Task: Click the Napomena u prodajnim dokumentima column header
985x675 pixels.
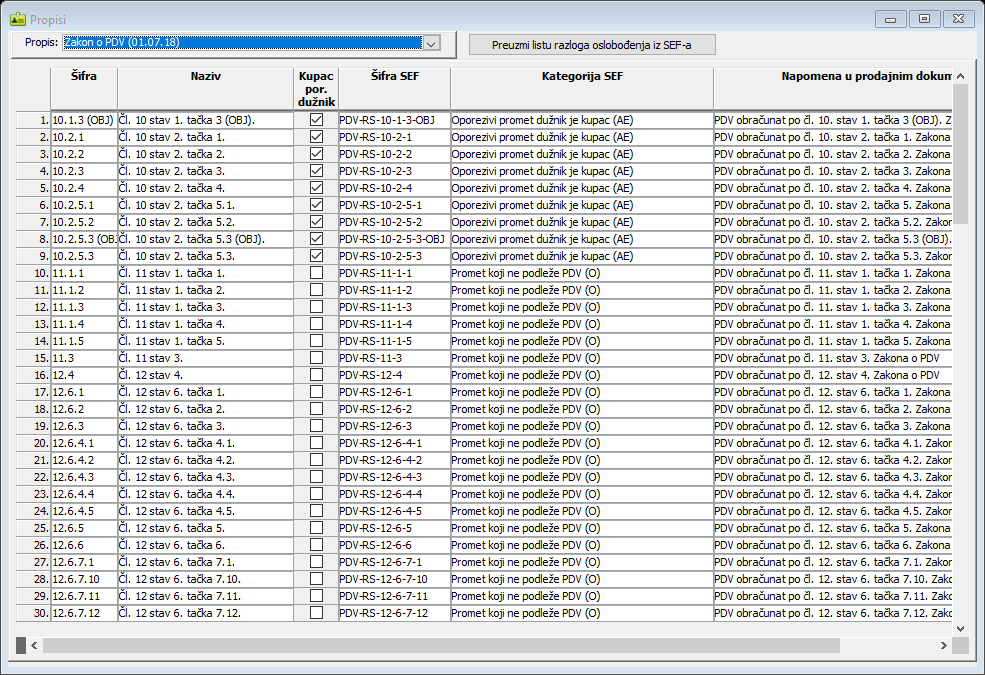Action: (x=833, y=89)
